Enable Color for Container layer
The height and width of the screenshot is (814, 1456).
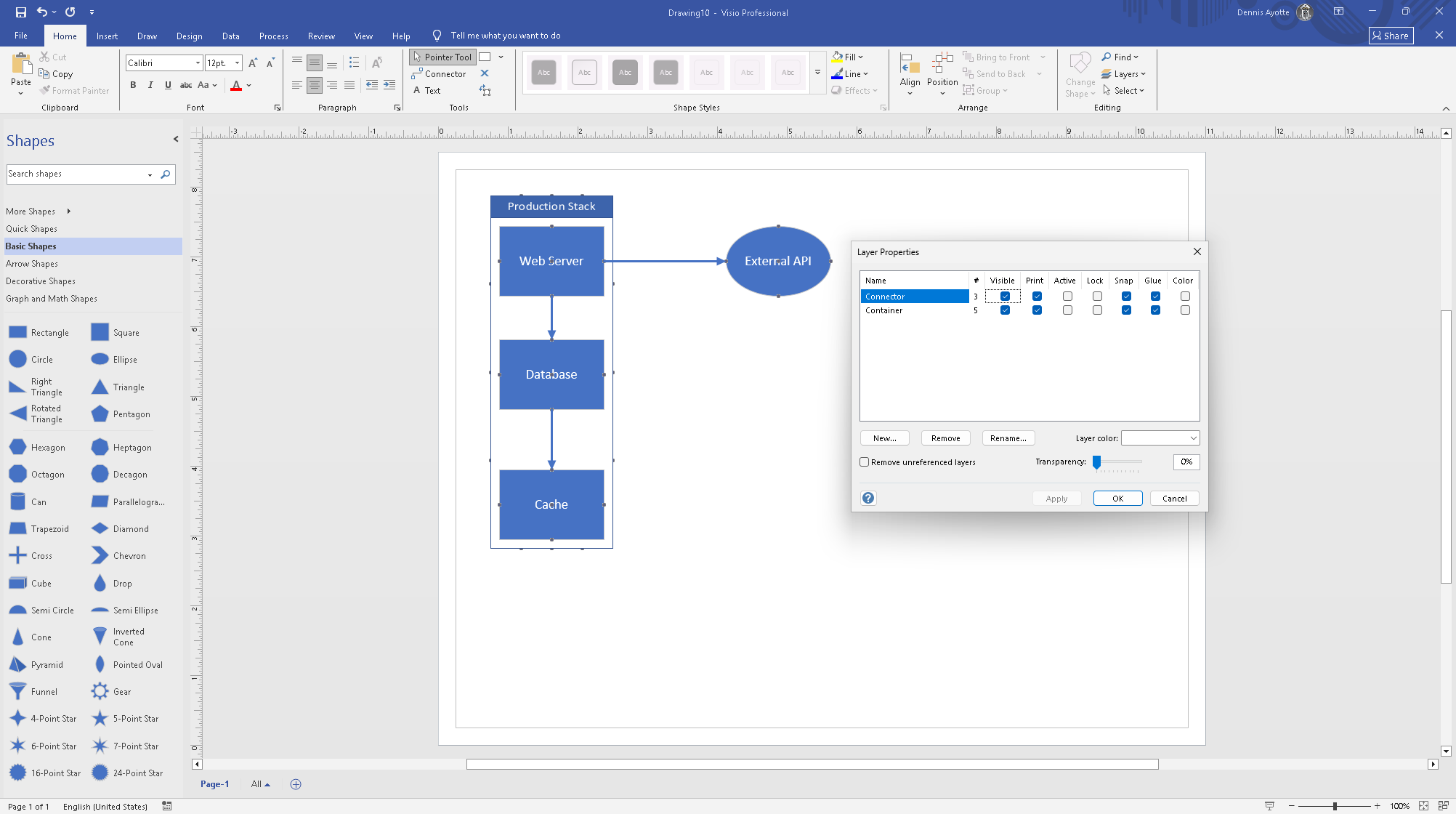click(1185, 310)
